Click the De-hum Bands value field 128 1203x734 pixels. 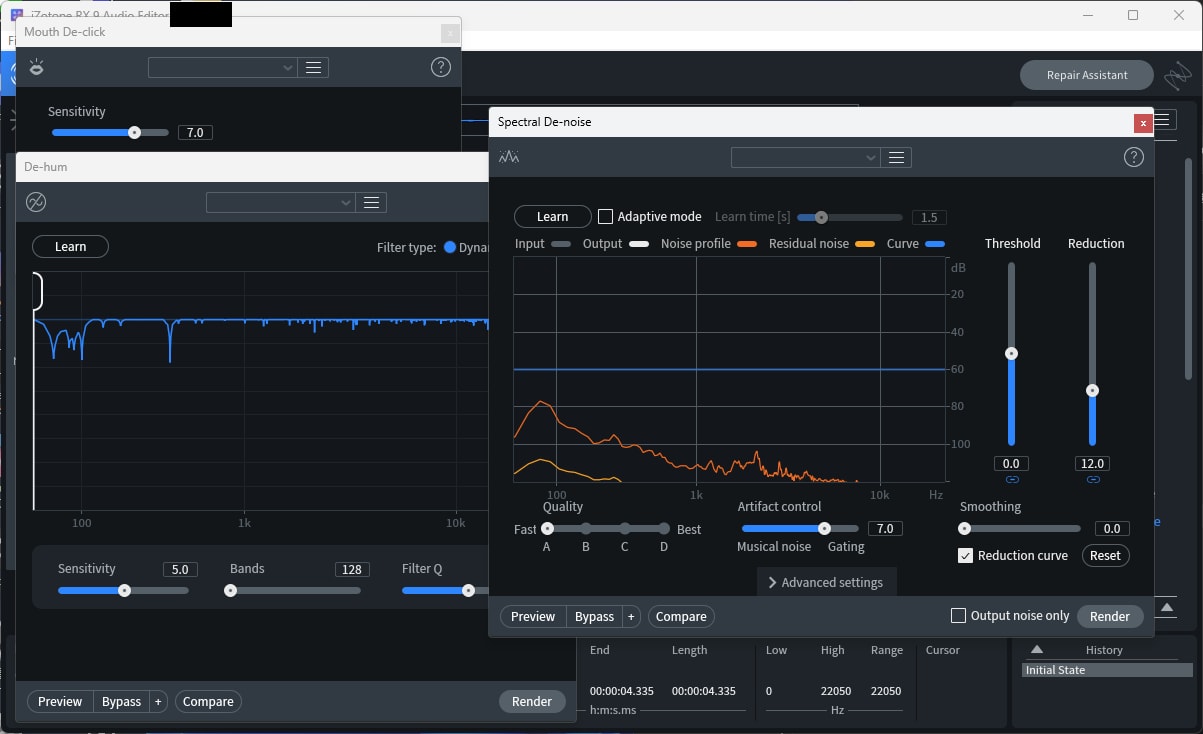coord(352,569)
